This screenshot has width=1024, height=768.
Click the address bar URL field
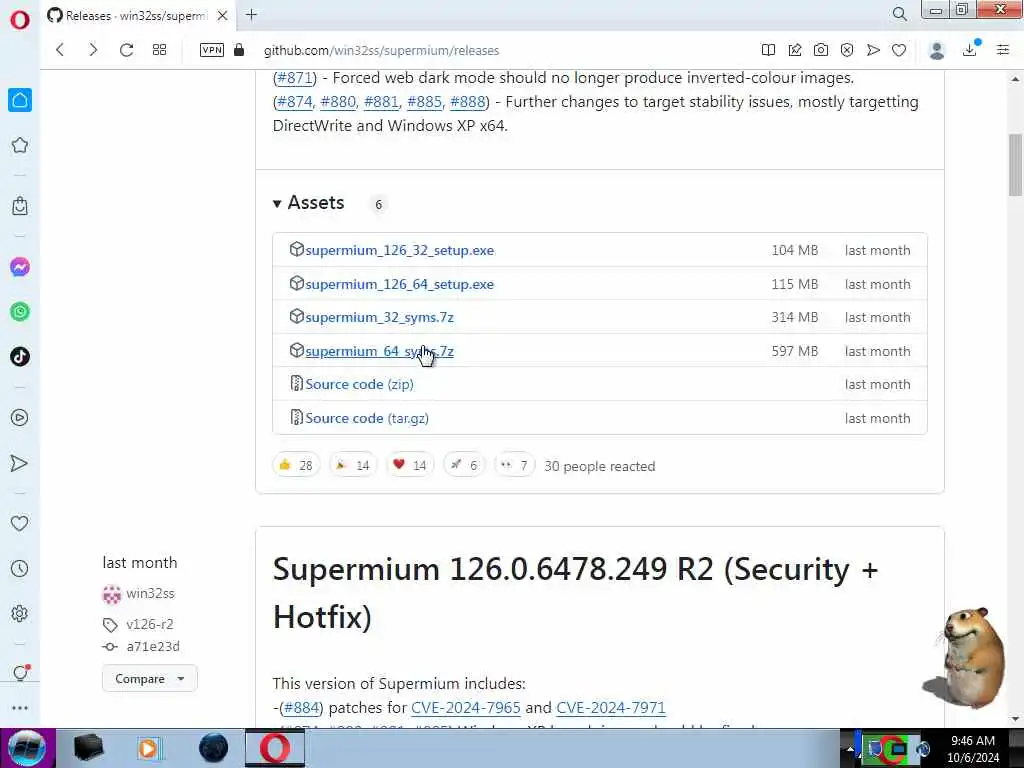381,50
